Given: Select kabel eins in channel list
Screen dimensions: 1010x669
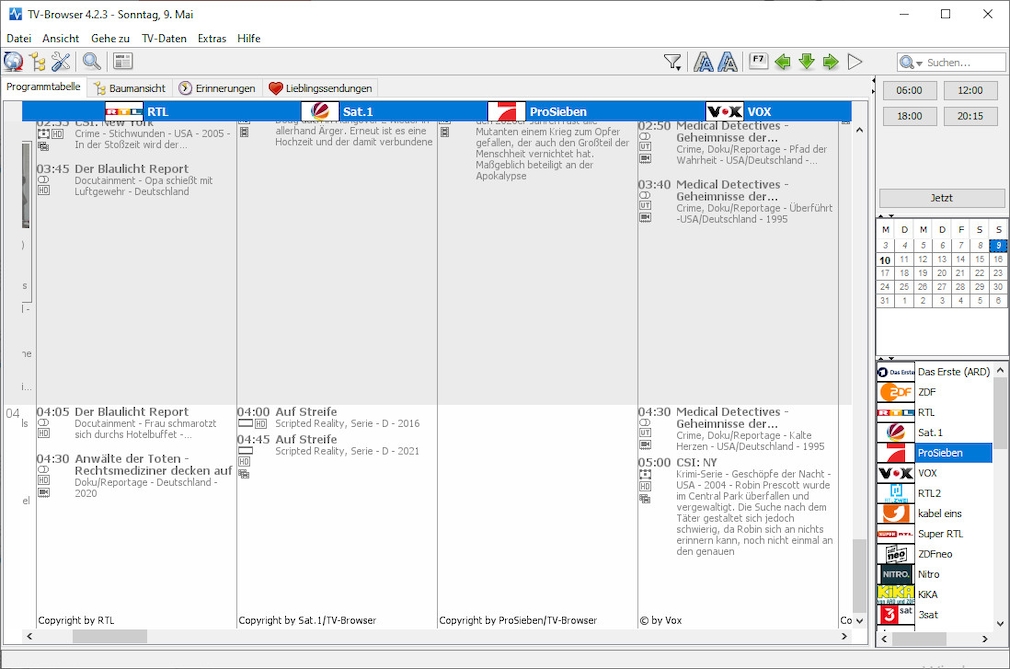Looking at the screenshot, I should pyautogui.click(x=942, y=513).
